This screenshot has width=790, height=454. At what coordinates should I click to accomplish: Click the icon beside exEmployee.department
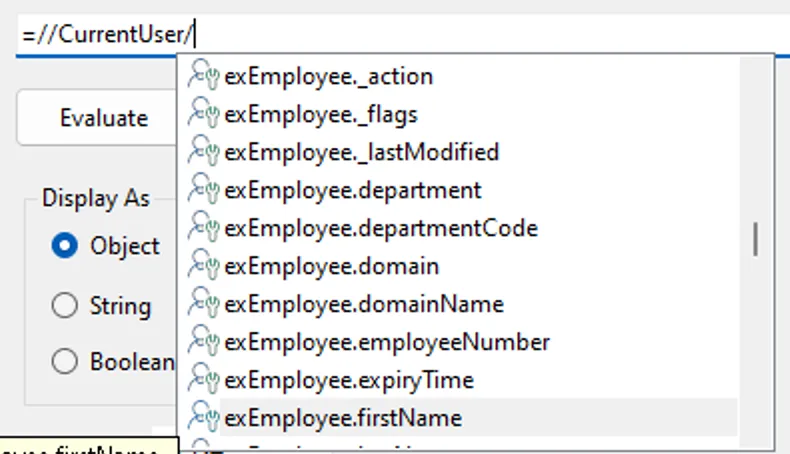click(x=204, y=189)
